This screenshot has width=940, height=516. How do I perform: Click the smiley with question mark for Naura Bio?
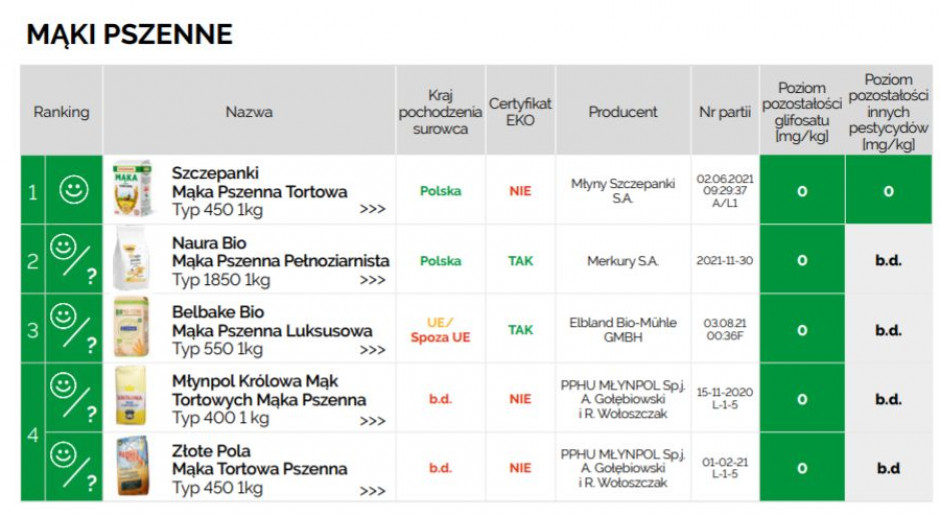point(74,259)
